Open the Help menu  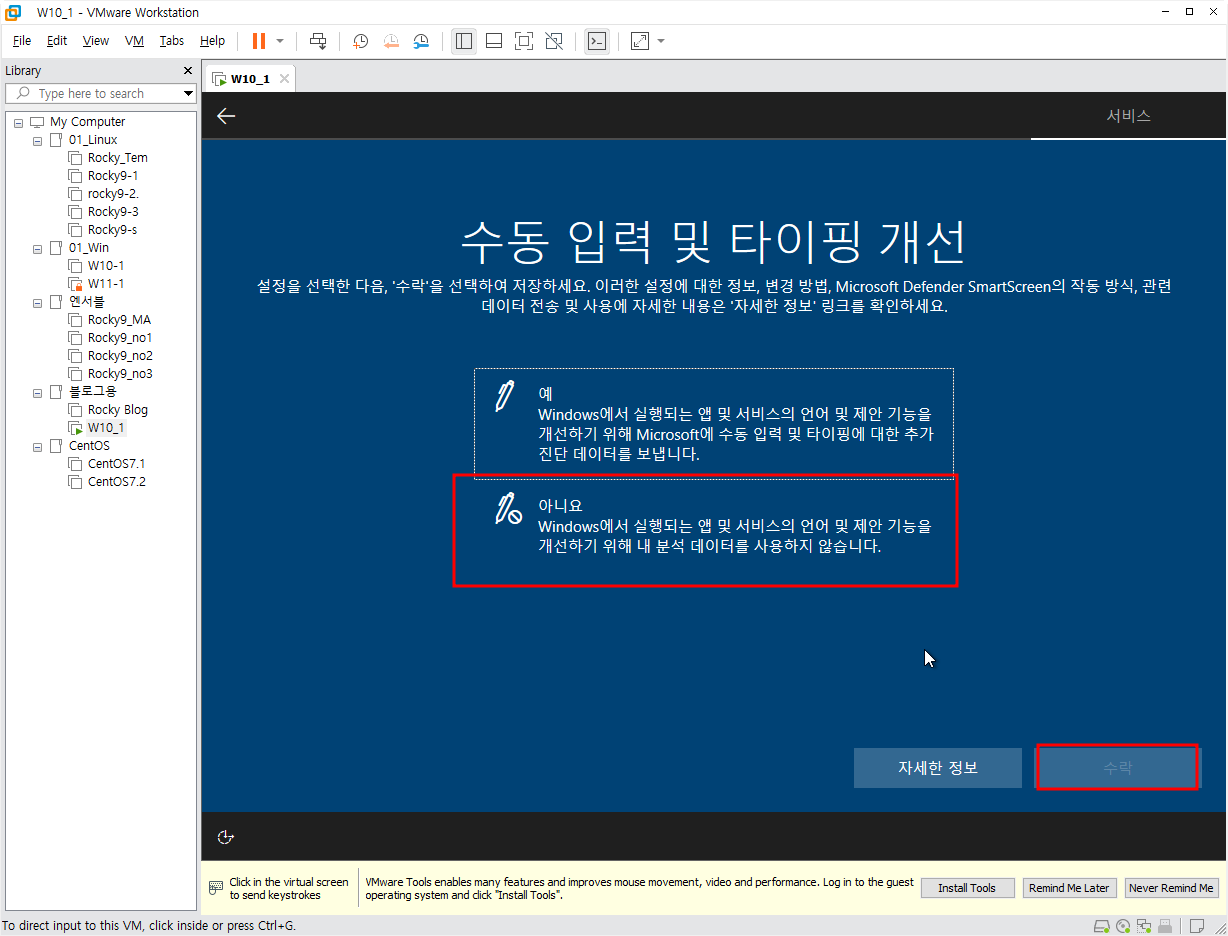point(212,41)
